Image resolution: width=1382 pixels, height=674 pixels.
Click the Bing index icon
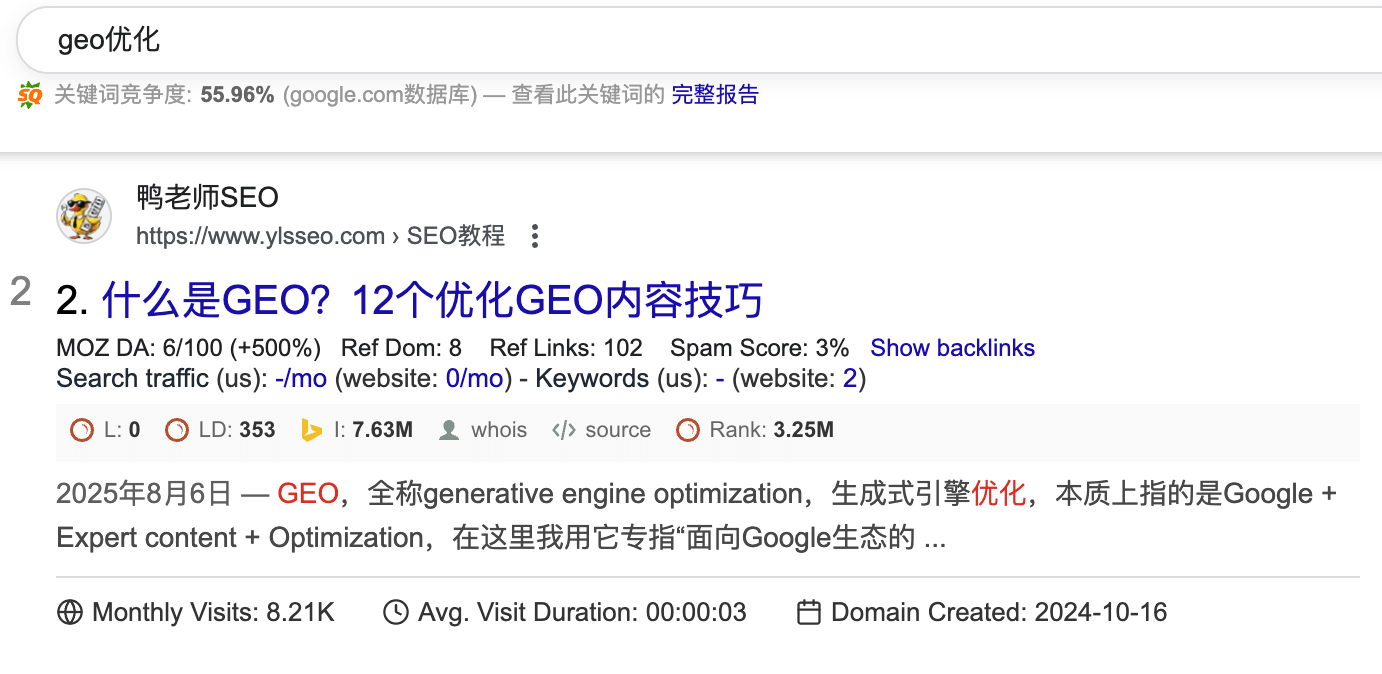311,430
